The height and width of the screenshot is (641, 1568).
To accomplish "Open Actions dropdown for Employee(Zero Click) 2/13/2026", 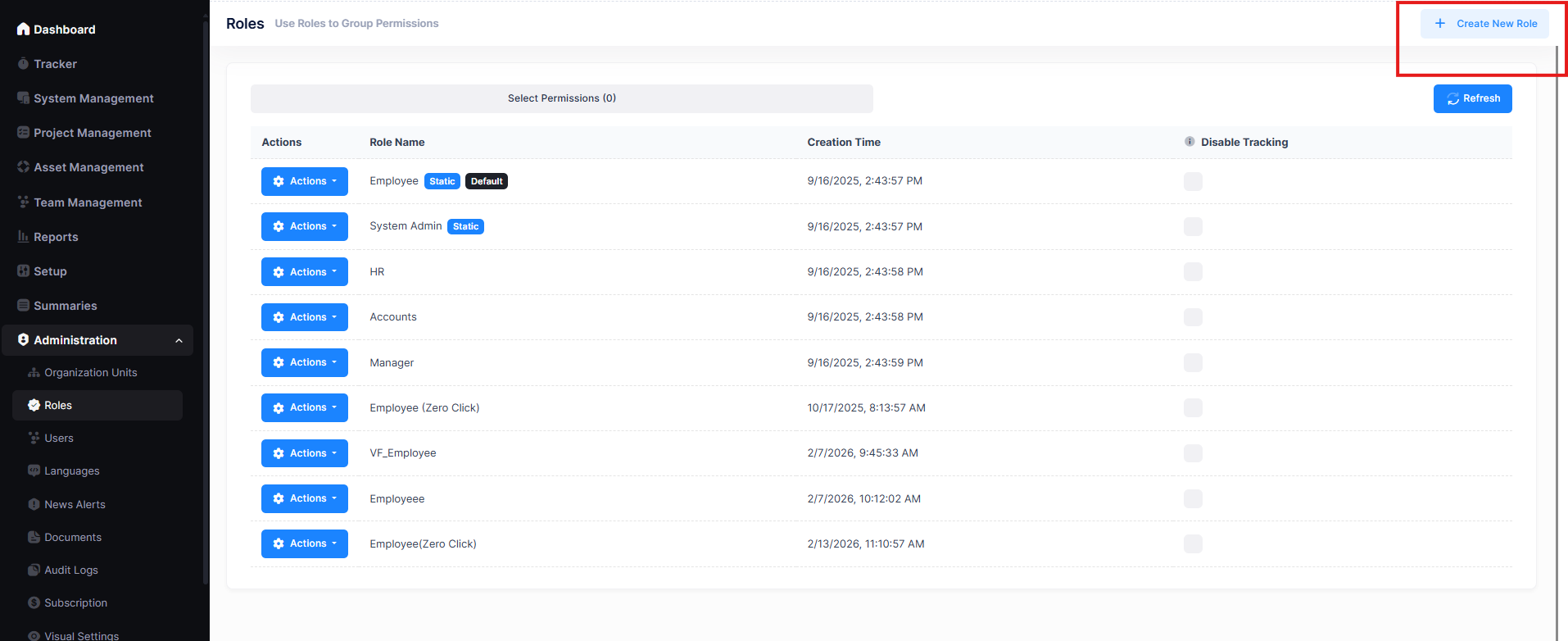I will [305, 543].
